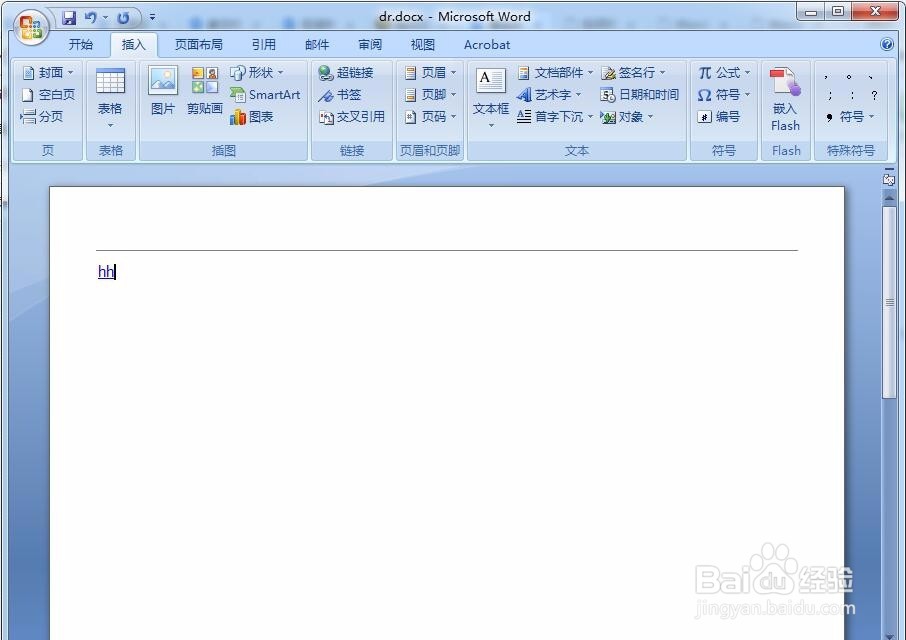Insert the full stop special symbol
Screen dimensions: 906x640
click(849, 76)
